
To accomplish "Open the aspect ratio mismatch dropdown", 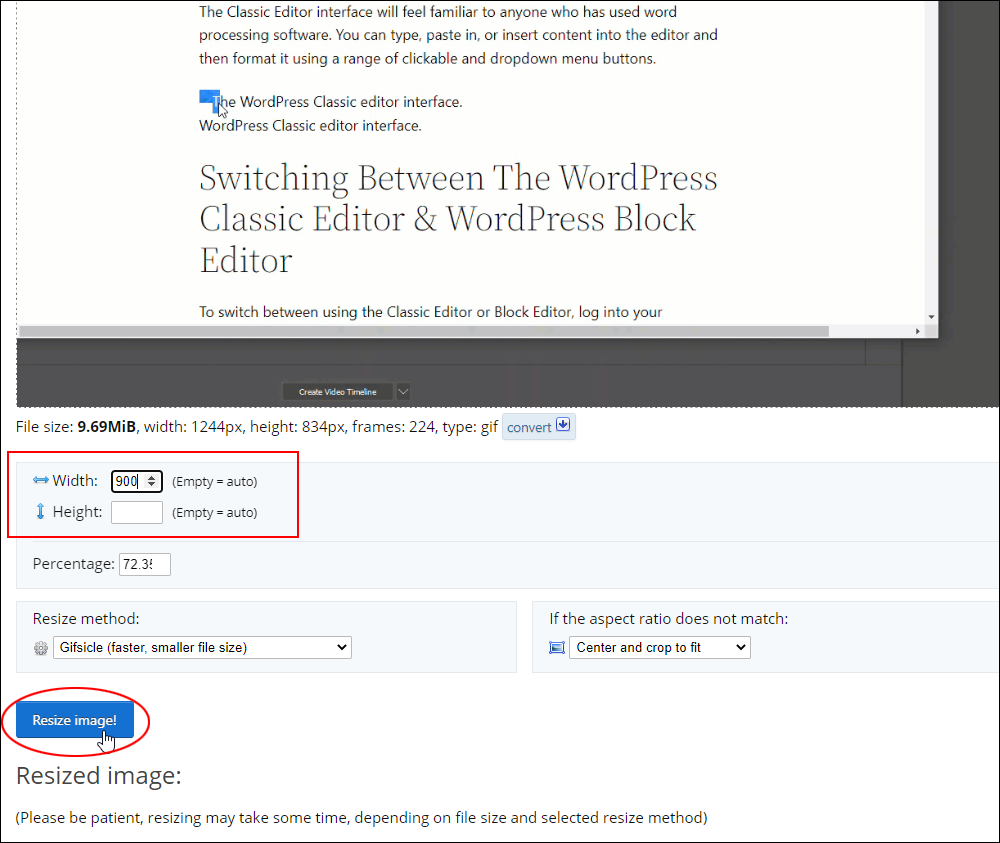I will coord(659,647).
